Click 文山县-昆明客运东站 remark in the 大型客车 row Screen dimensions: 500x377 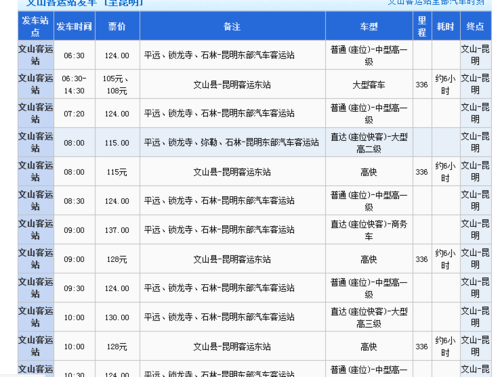tap(232, 85)
